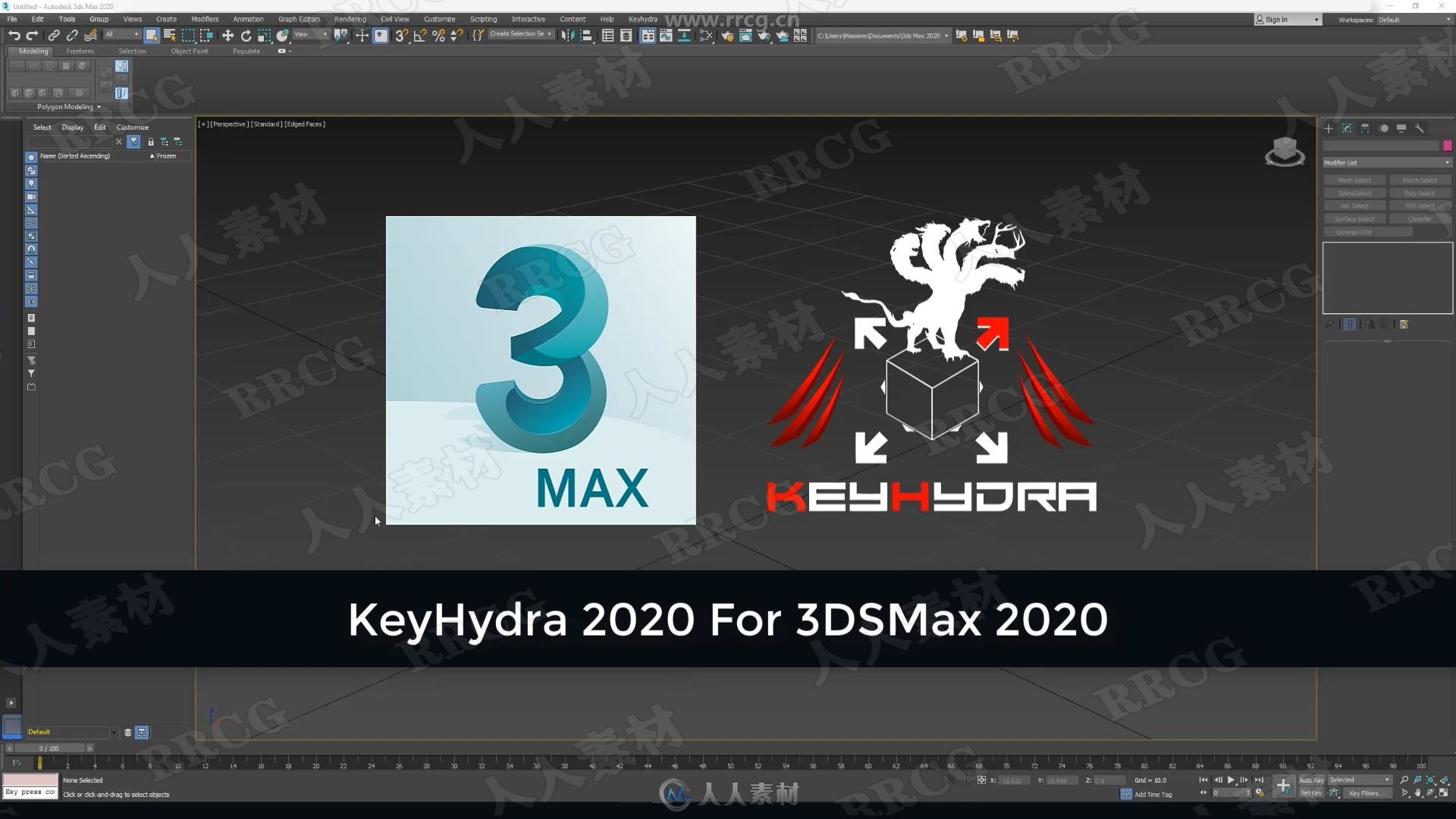Open the Modifier List dropdown

1387,162
